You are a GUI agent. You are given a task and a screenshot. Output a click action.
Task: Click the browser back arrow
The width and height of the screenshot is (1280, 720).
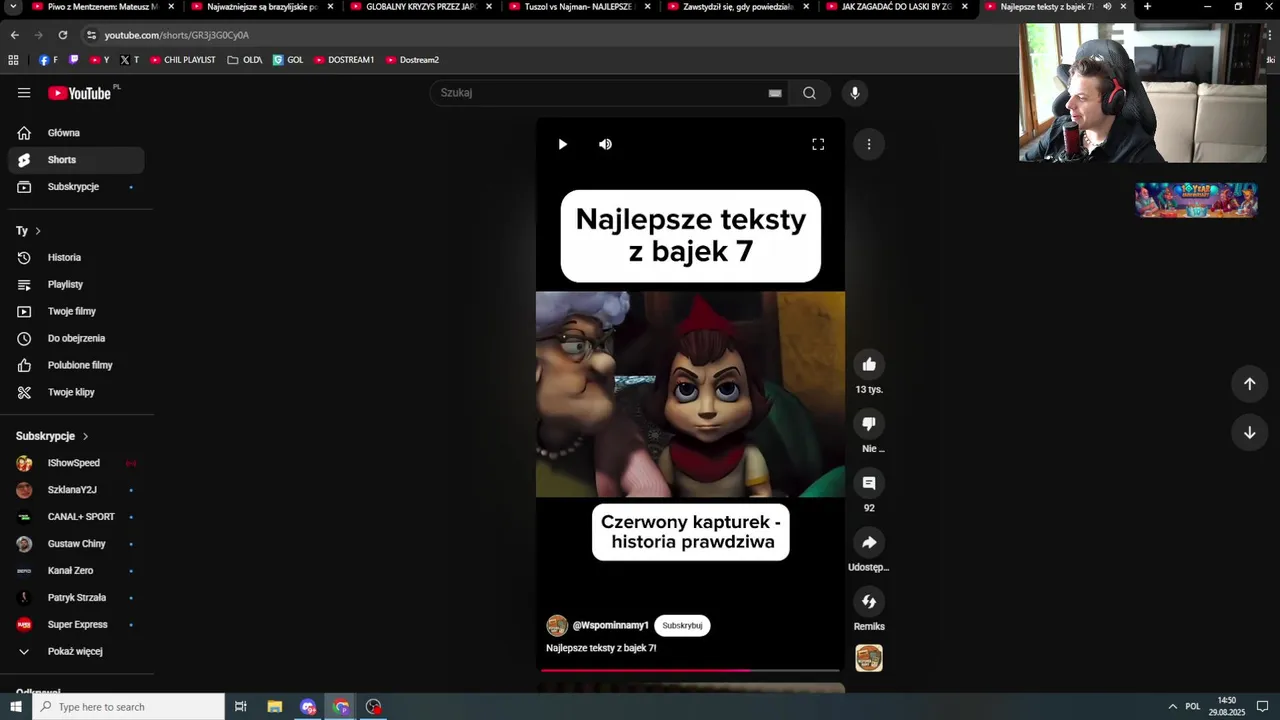click(x=14, y=35)
